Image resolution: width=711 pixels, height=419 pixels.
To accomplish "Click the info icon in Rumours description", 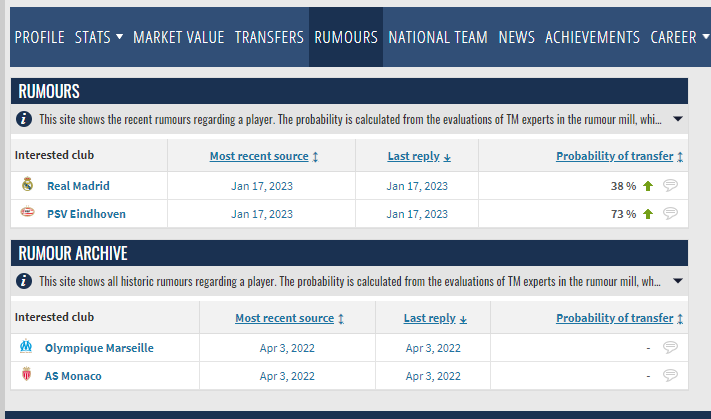I will [24, 119].
